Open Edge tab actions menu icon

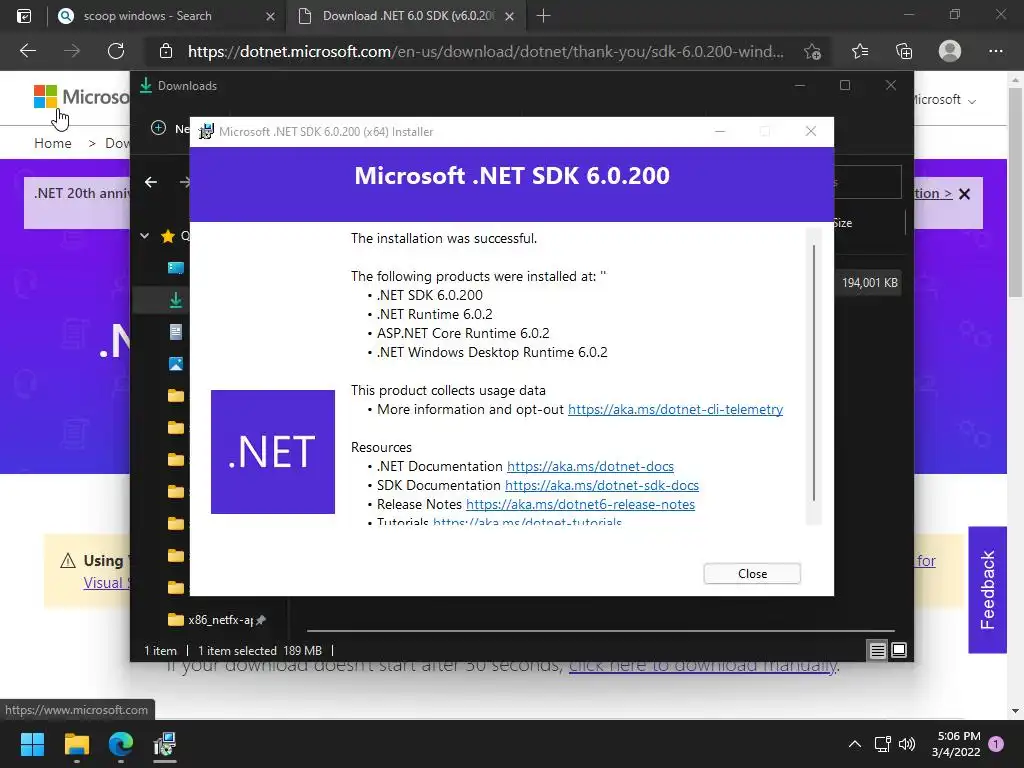pos(24,16)
